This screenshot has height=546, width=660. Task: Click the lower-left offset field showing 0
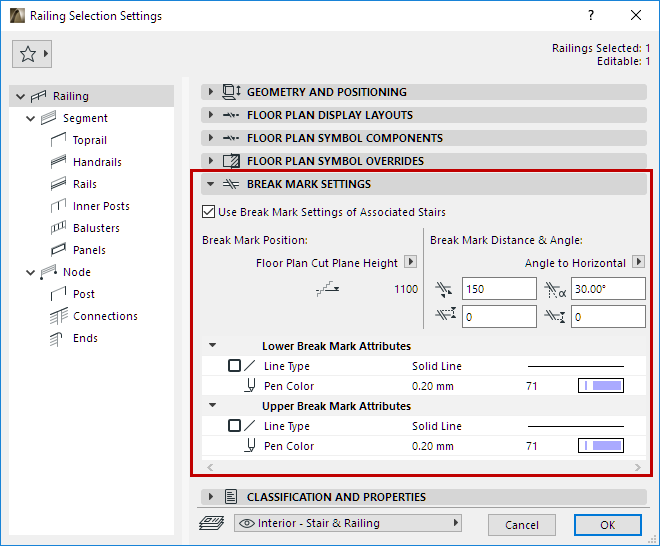[x=499, y=317]
